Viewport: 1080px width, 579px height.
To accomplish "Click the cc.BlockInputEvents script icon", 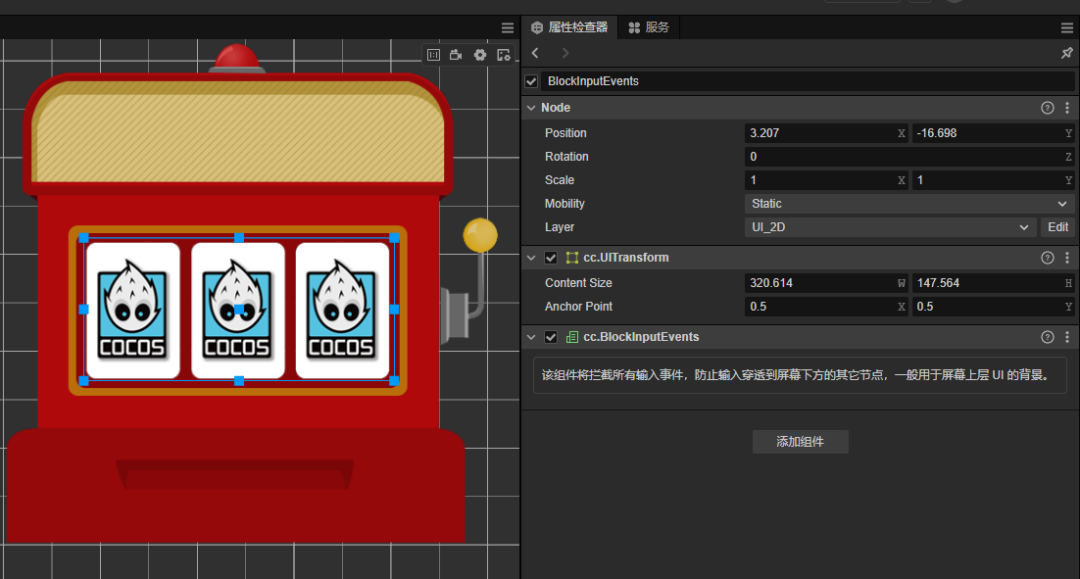I will tap(572, 337).
